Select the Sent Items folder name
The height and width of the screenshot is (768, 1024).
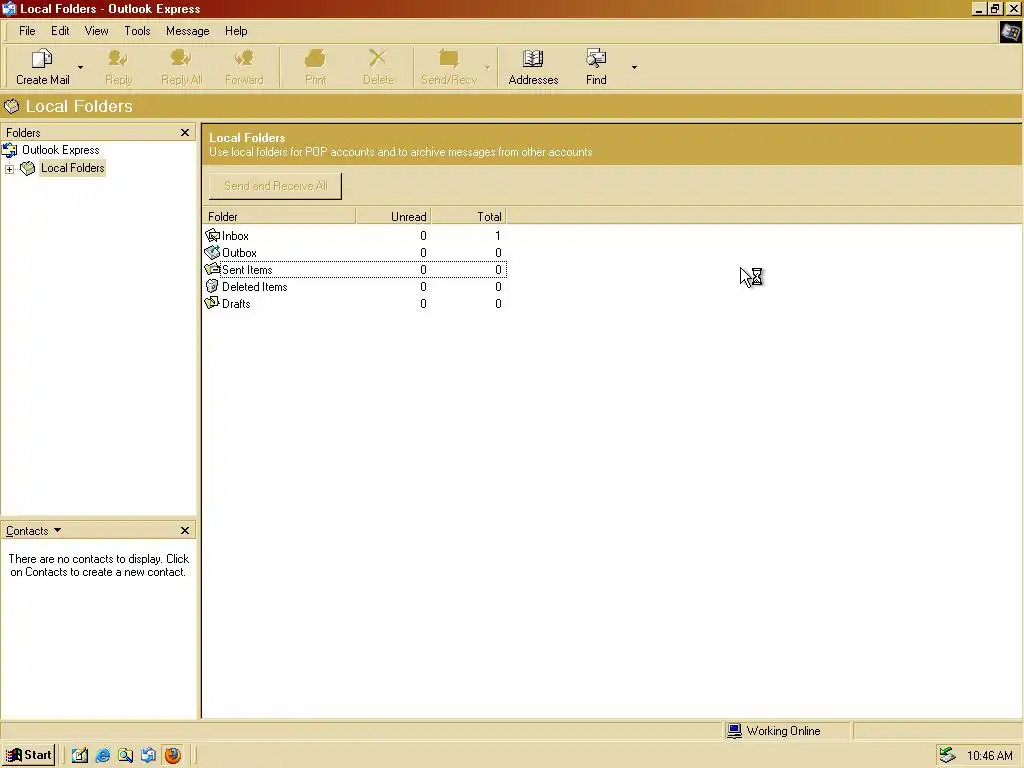pyautogui.click(x=247, y=270)
